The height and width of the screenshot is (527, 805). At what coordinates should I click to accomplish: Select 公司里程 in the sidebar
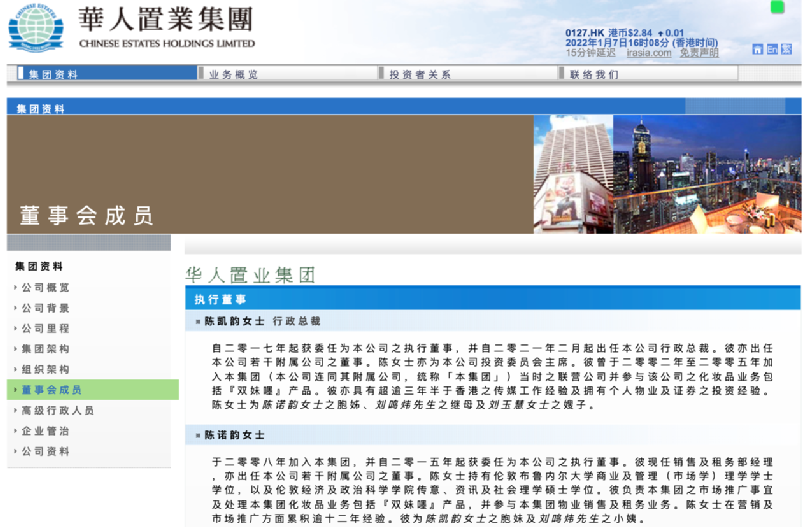46,328
